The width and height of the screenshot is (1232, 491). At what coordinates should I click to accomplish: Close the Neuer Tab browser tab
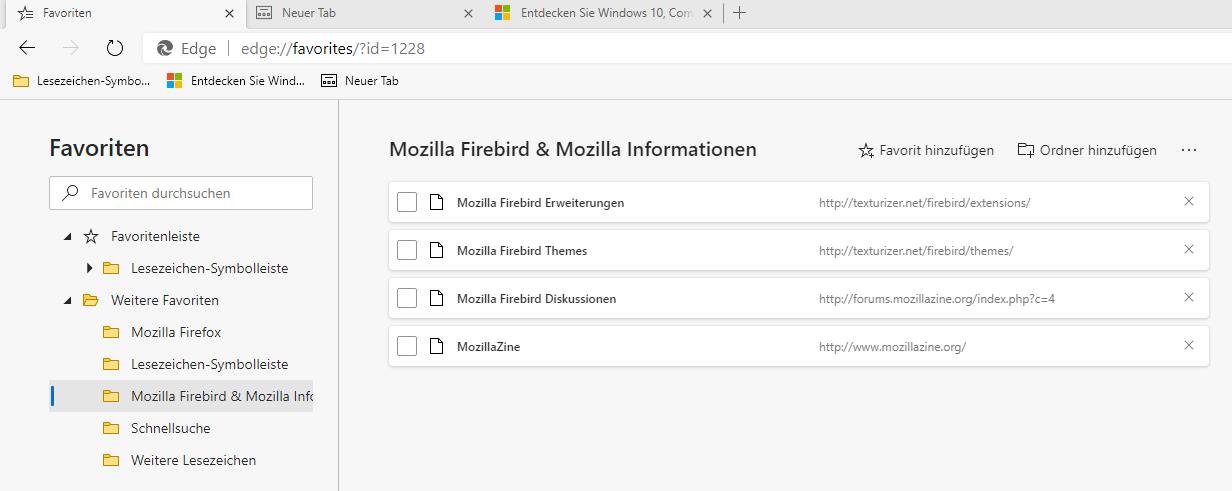point(469,14)
